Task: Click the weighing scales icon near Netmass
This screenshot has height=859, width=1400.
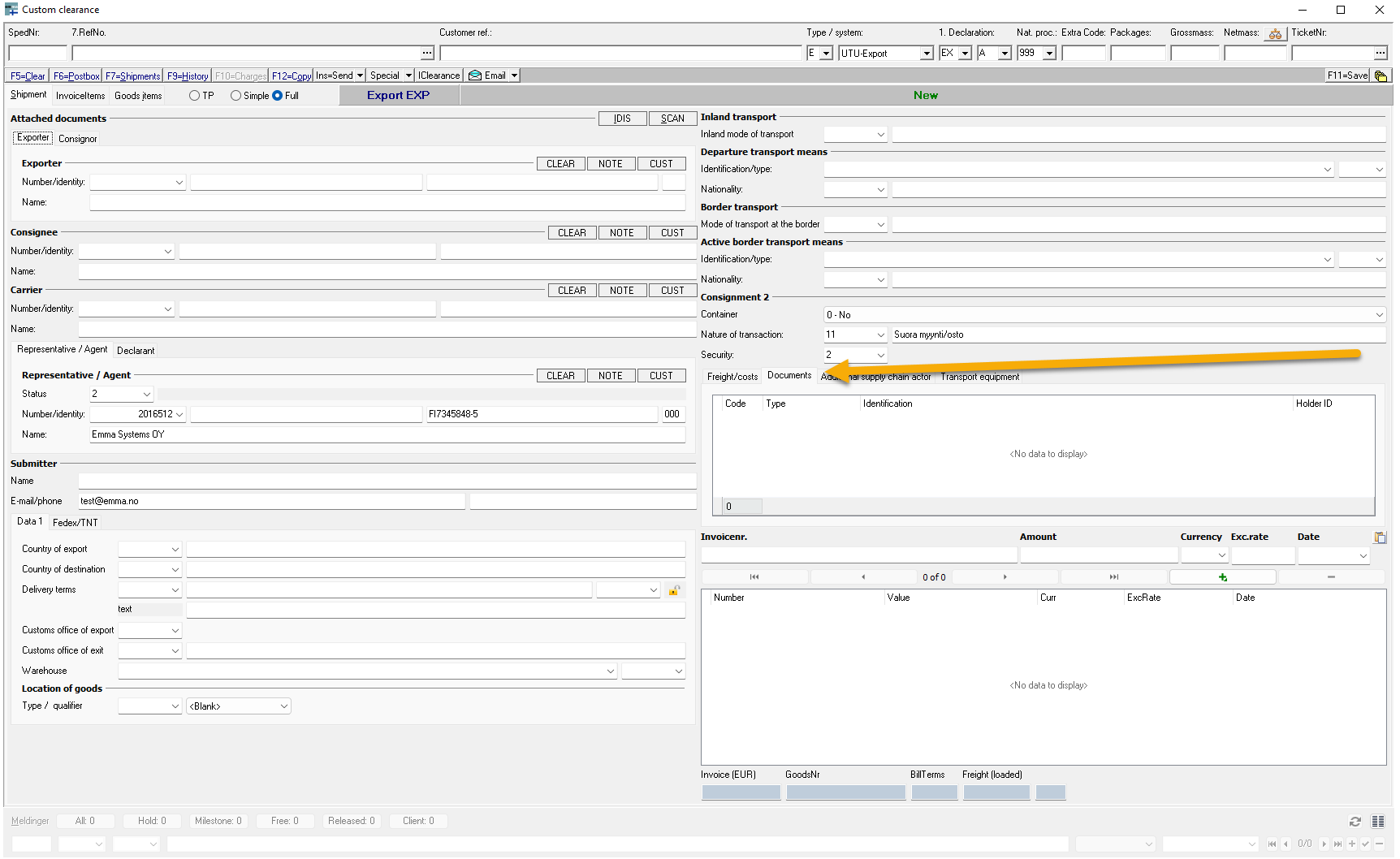Action: tap(1275, 34)
